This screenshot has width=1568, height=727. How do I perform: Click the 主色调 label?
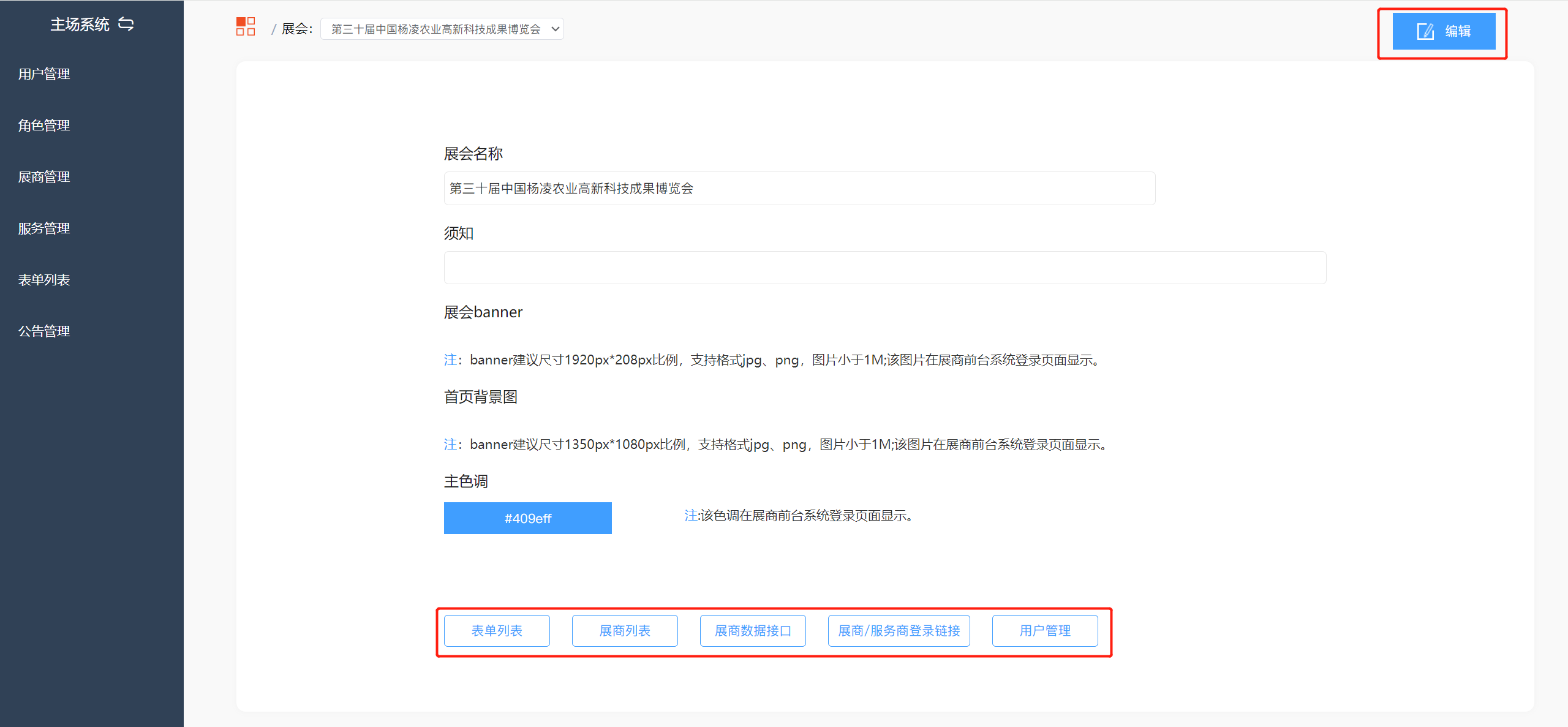coord(466,481)
